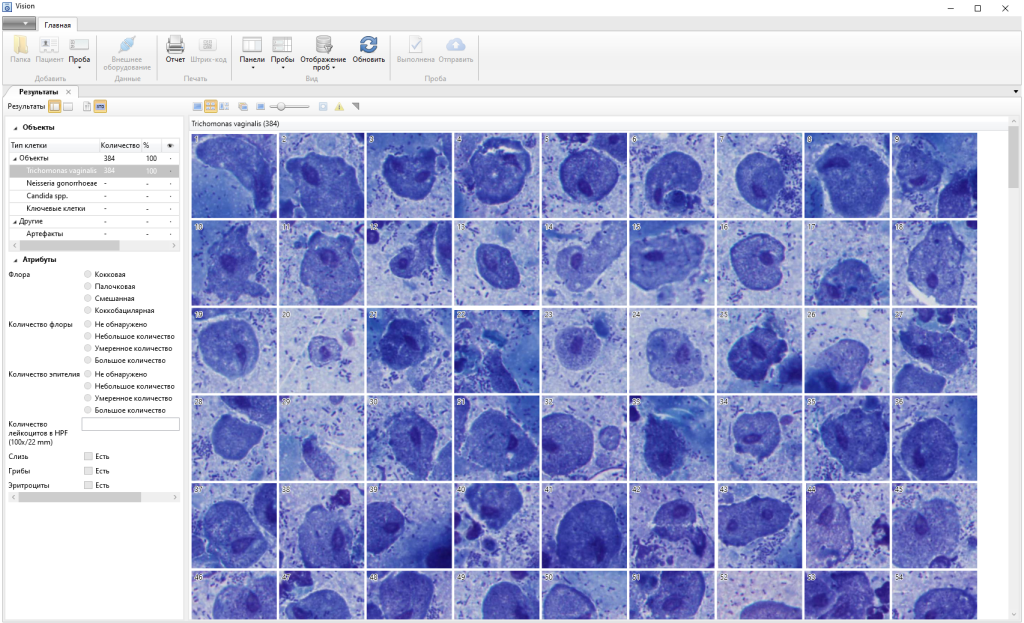This screenshot has width=1024, height=623.
Task: Click the Папка folder icon
Action: (20, 45)
